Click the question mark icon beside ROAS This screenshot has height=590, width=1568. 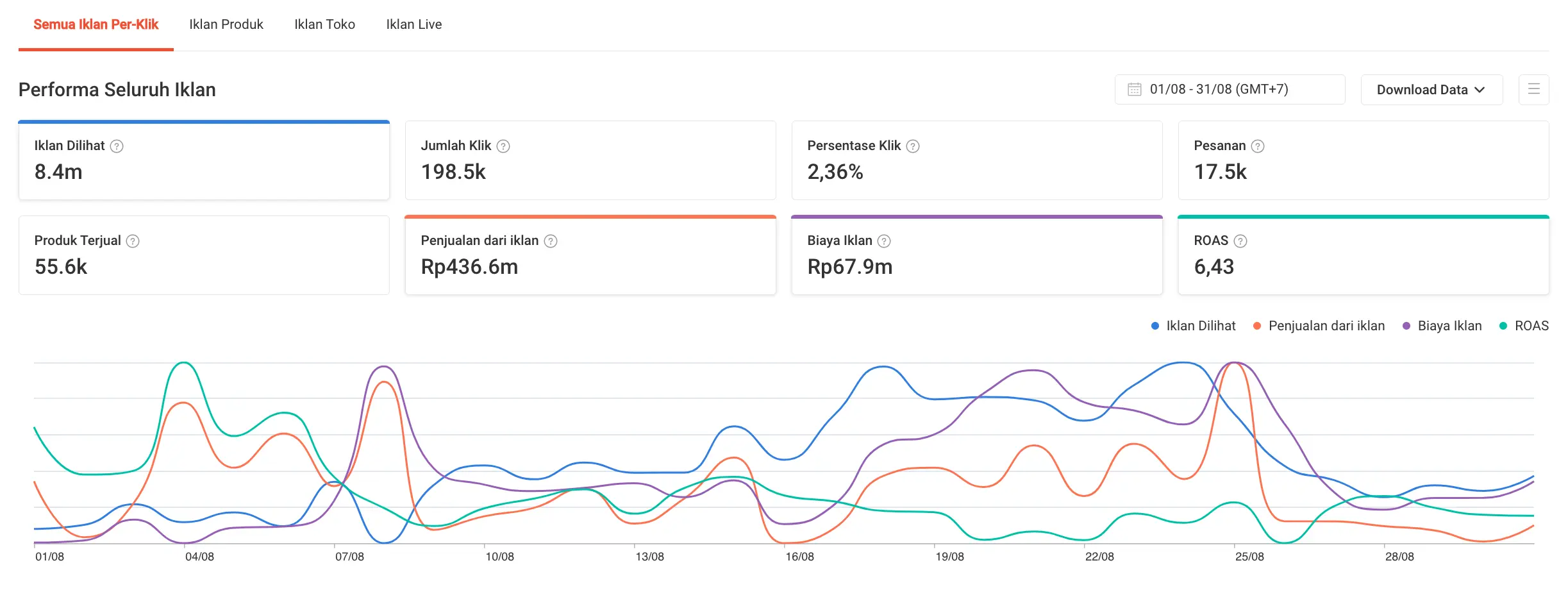pos(1240,241)
